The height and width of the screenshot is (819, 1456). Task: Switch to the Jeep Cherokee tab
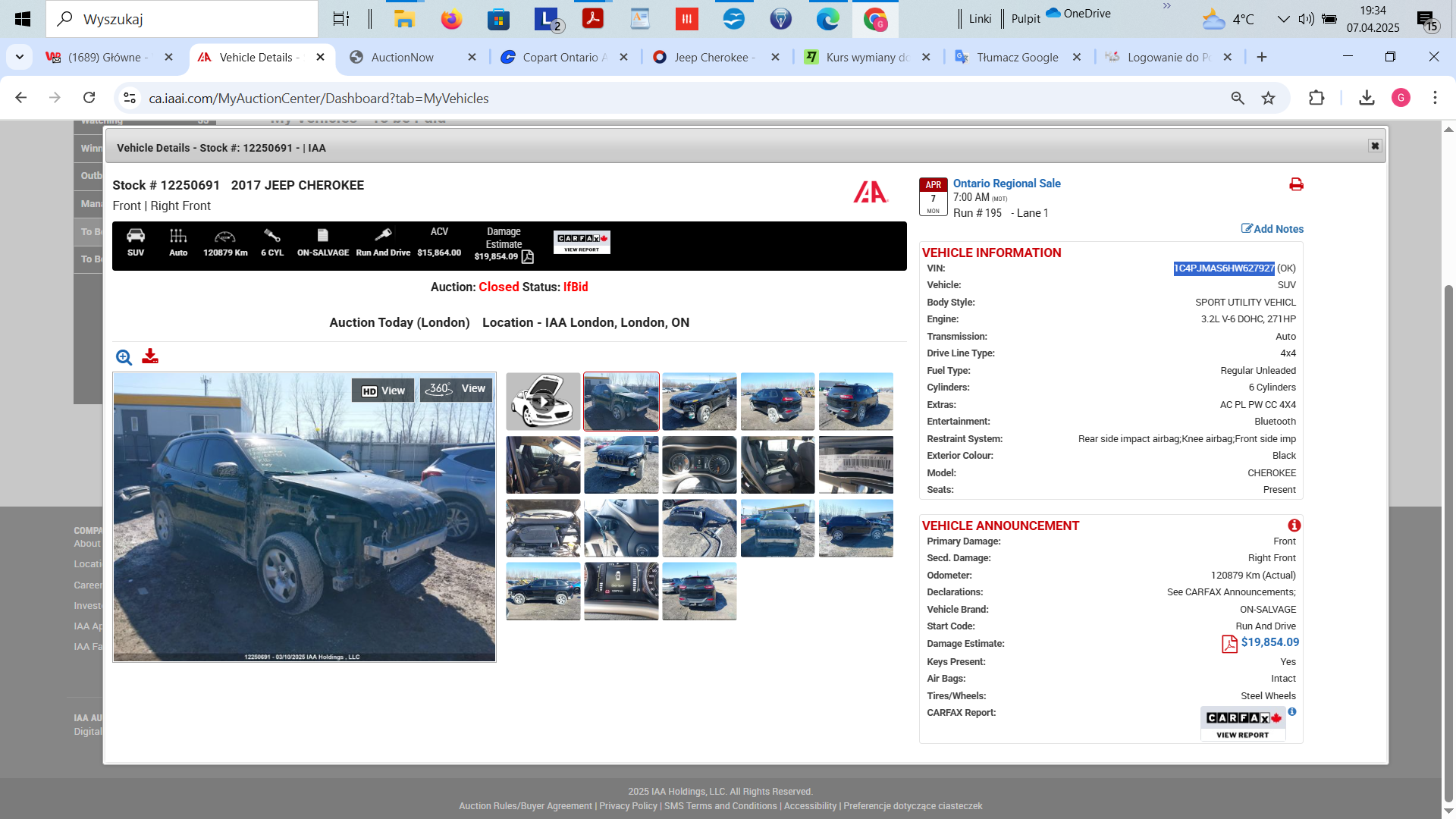coord(714,57)
